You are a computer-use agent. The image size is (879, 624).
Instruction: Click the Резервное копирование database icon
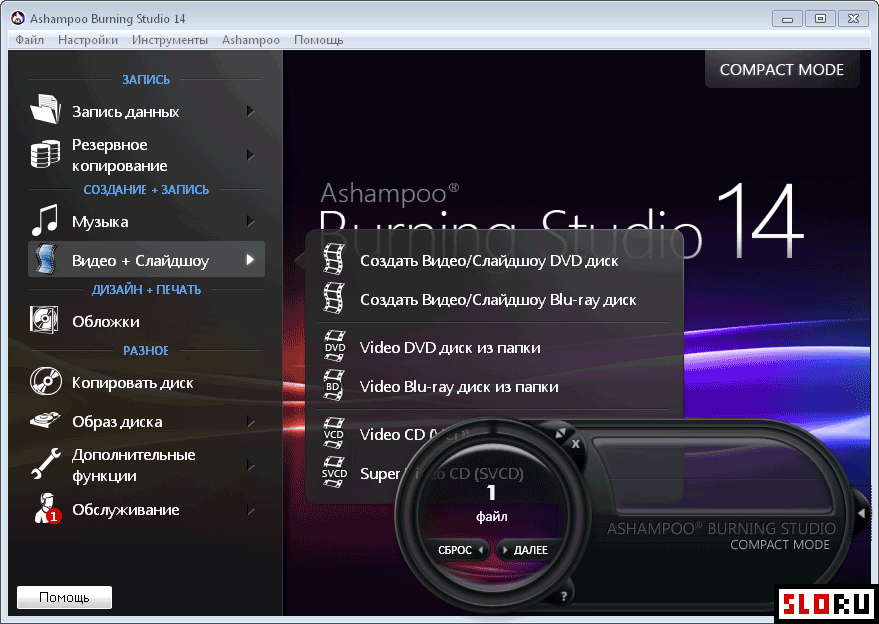pyautogui.click(x=45, y=154)
